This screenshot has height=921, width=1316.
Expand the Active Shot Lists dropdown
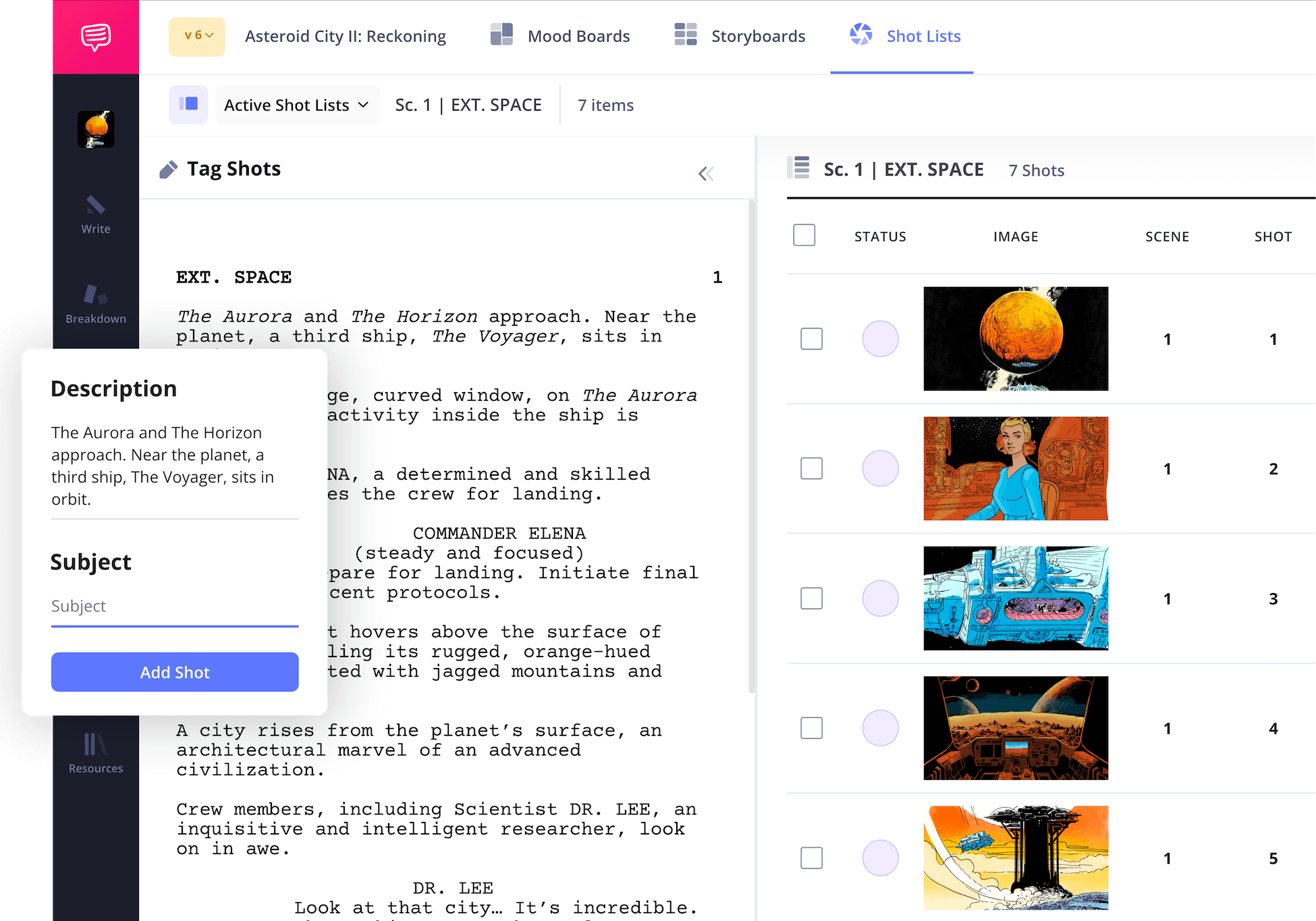tap(297, 105)
